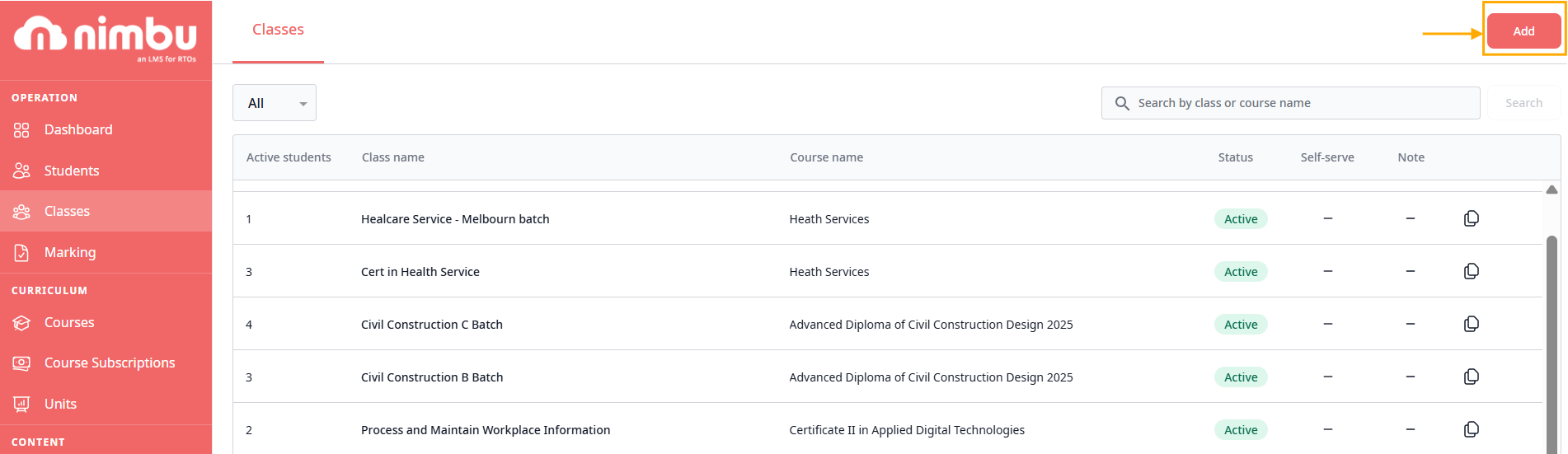This screenshot has height=454, width=1568.
Task: Duplicate the Cert in Health Service class
Action: pos(1471,271)
